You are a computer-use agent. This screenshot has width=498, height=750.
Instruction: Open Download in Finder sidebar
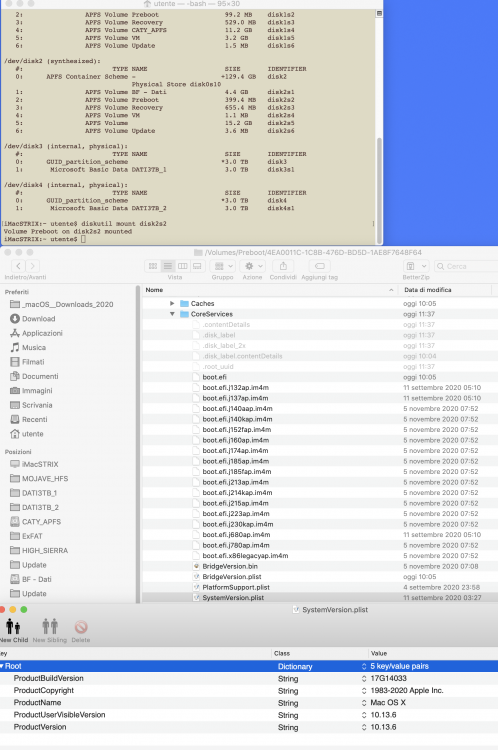(x=33, y=319)
